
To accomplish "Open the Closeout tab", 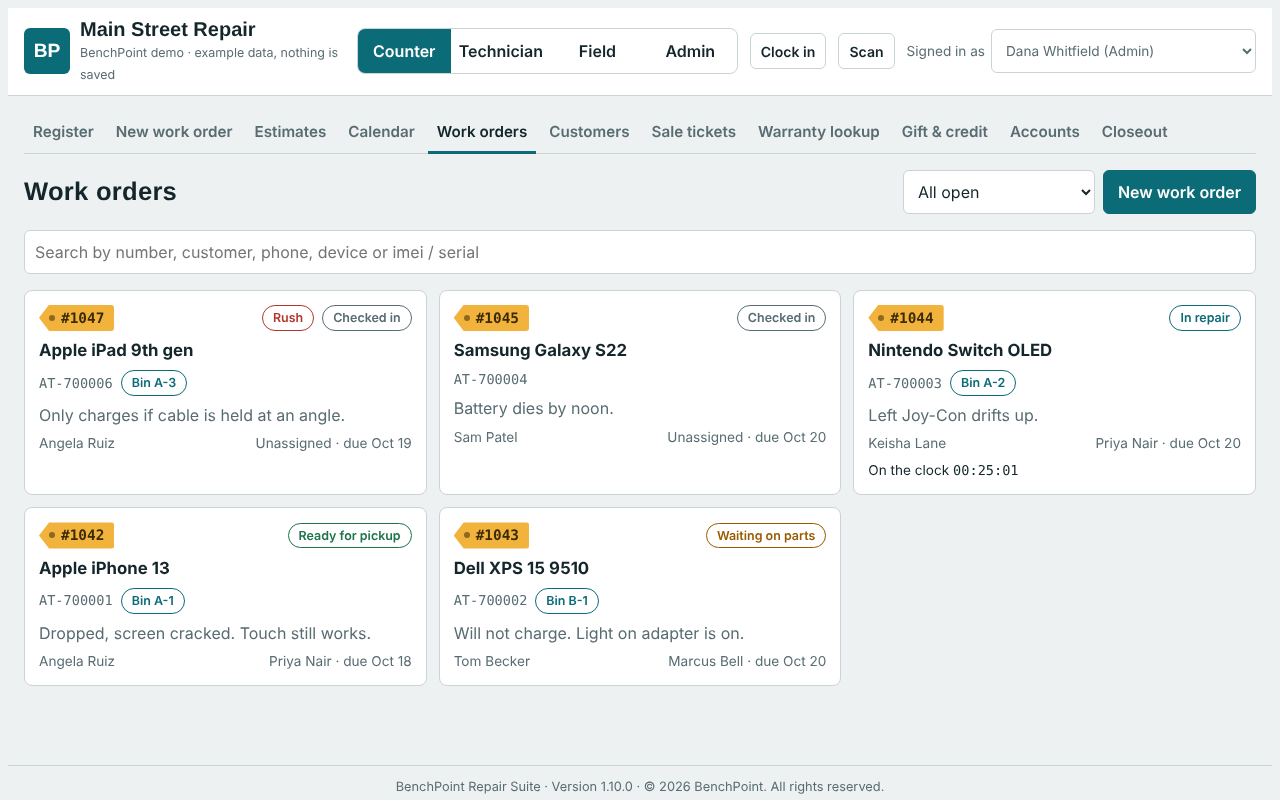I will coord(1135,132).
